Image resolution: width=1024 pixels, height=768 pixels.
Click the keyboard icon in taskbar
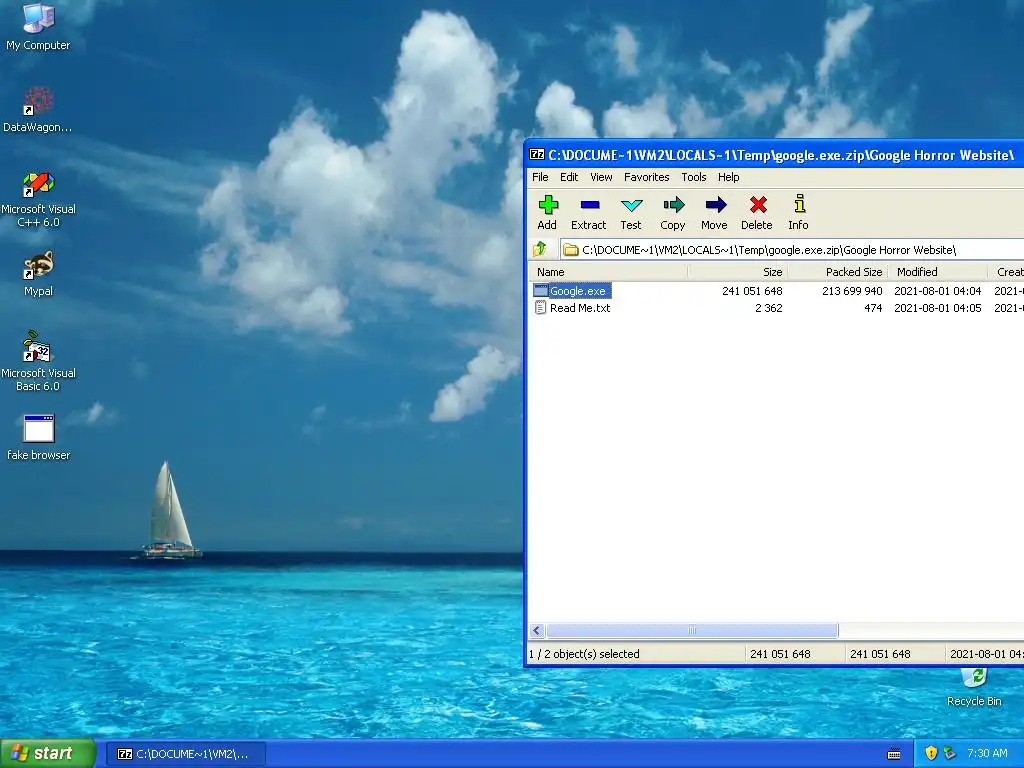pyautogui.click(x=894, y=754)
